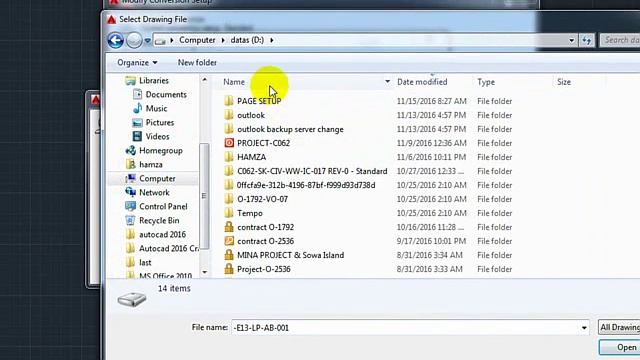Click the navigation pane scrollbar thumb
640x360 pixels.
click(x=204, y=196)
